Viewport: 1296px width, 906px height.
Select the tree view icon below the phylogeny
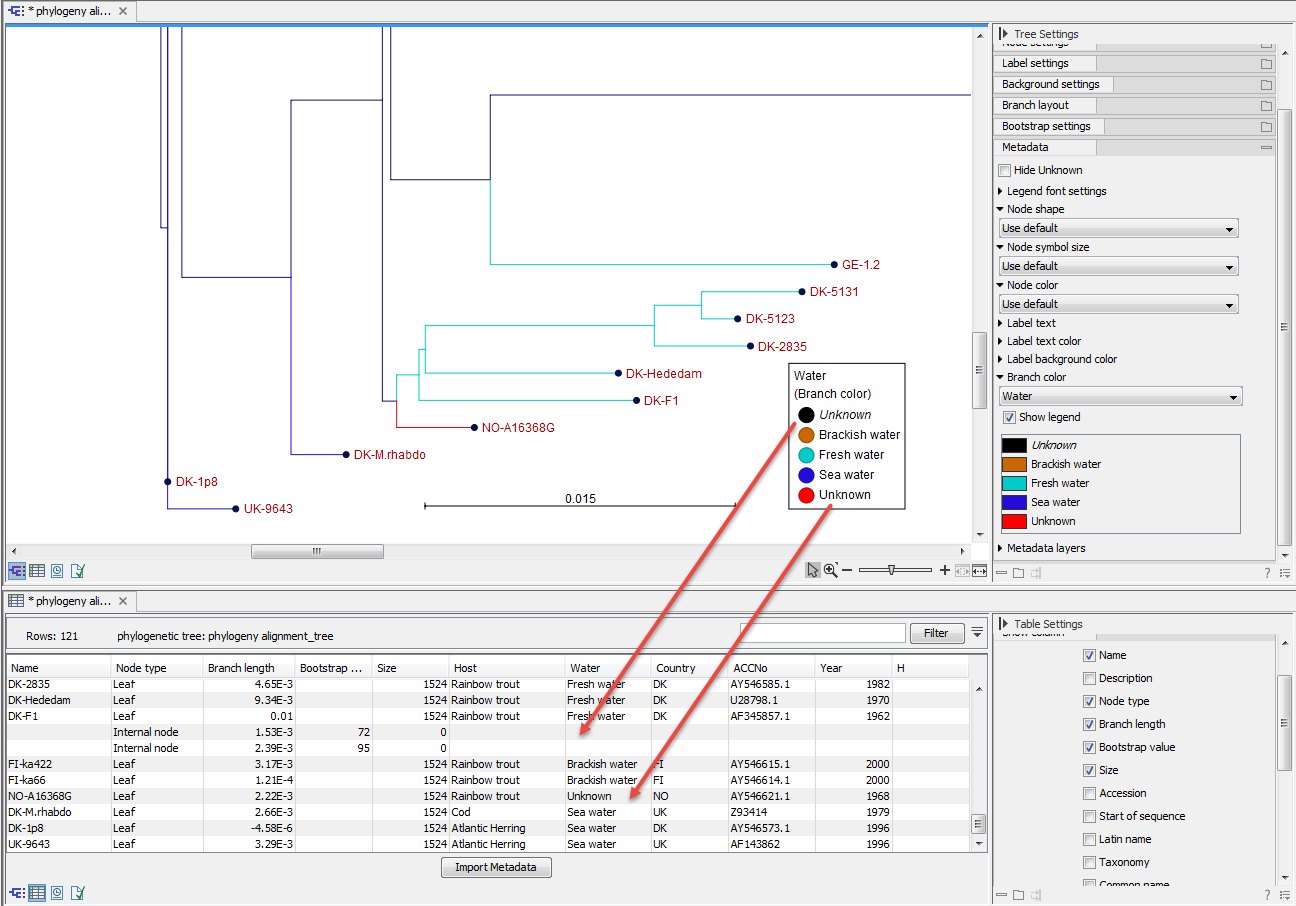click(16, 570)
